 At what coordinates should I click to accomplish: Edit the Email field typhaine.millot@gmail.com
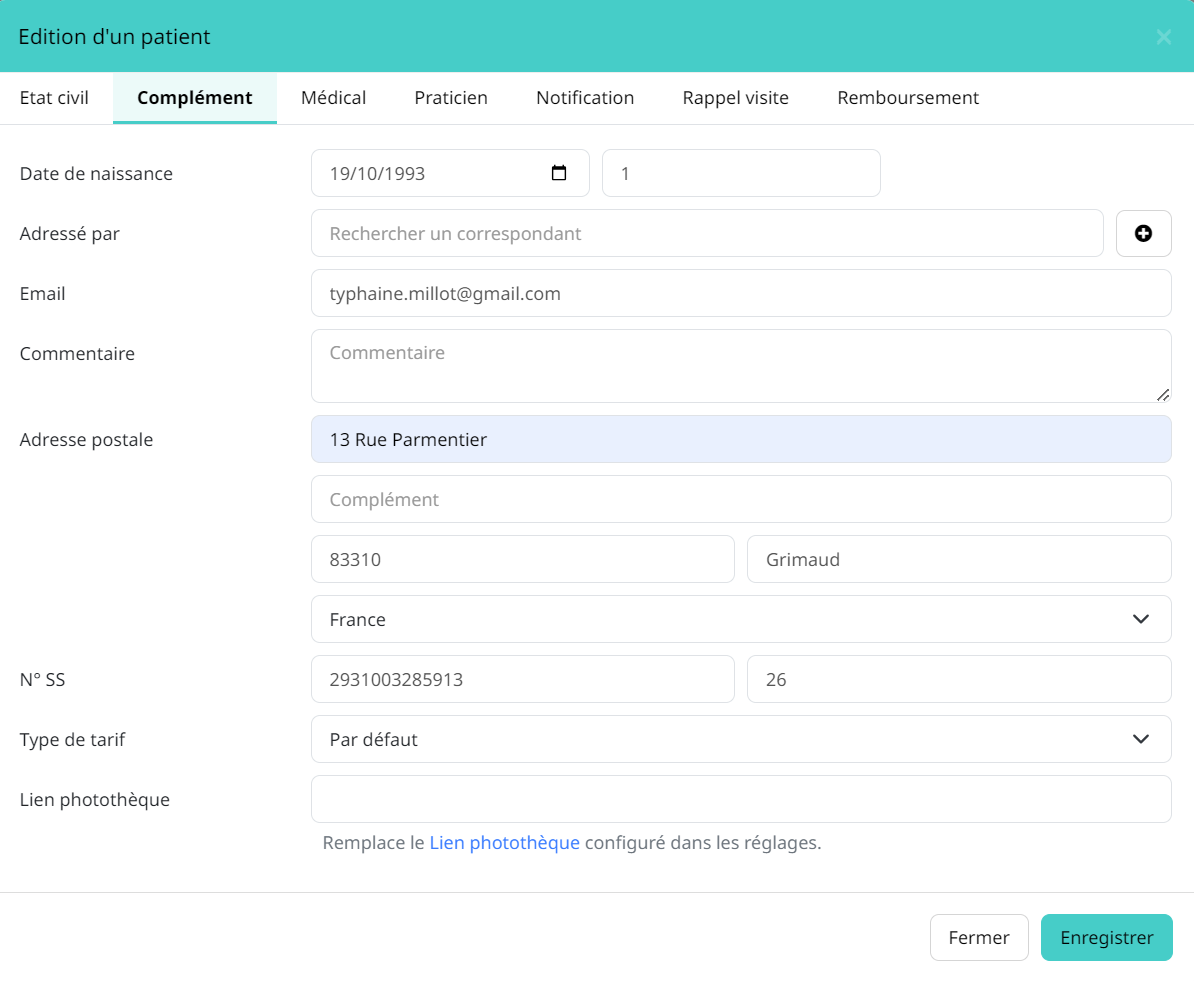pos(741,293)
